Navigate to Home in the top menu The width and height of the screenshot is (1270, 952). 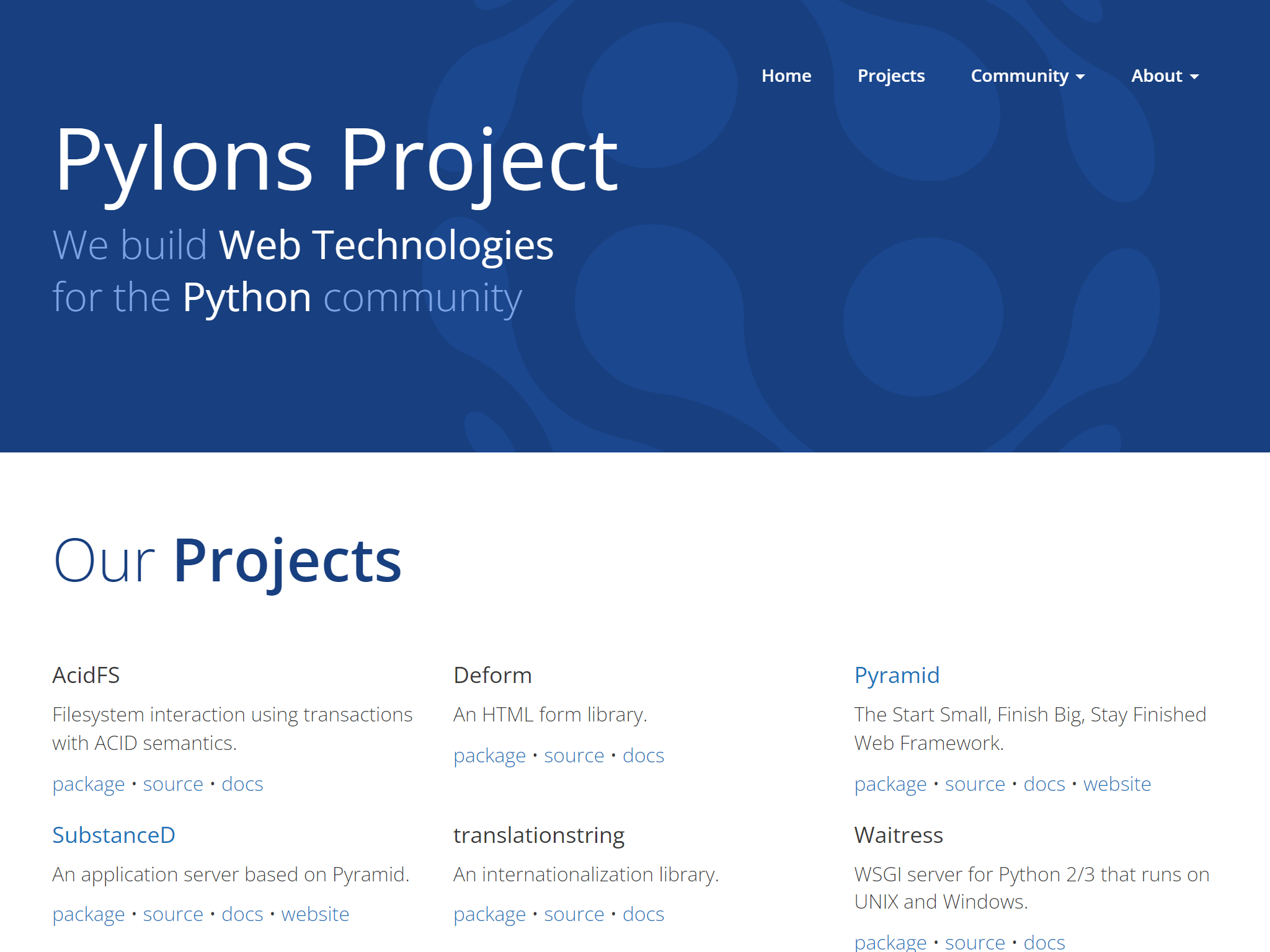point(786,76)
